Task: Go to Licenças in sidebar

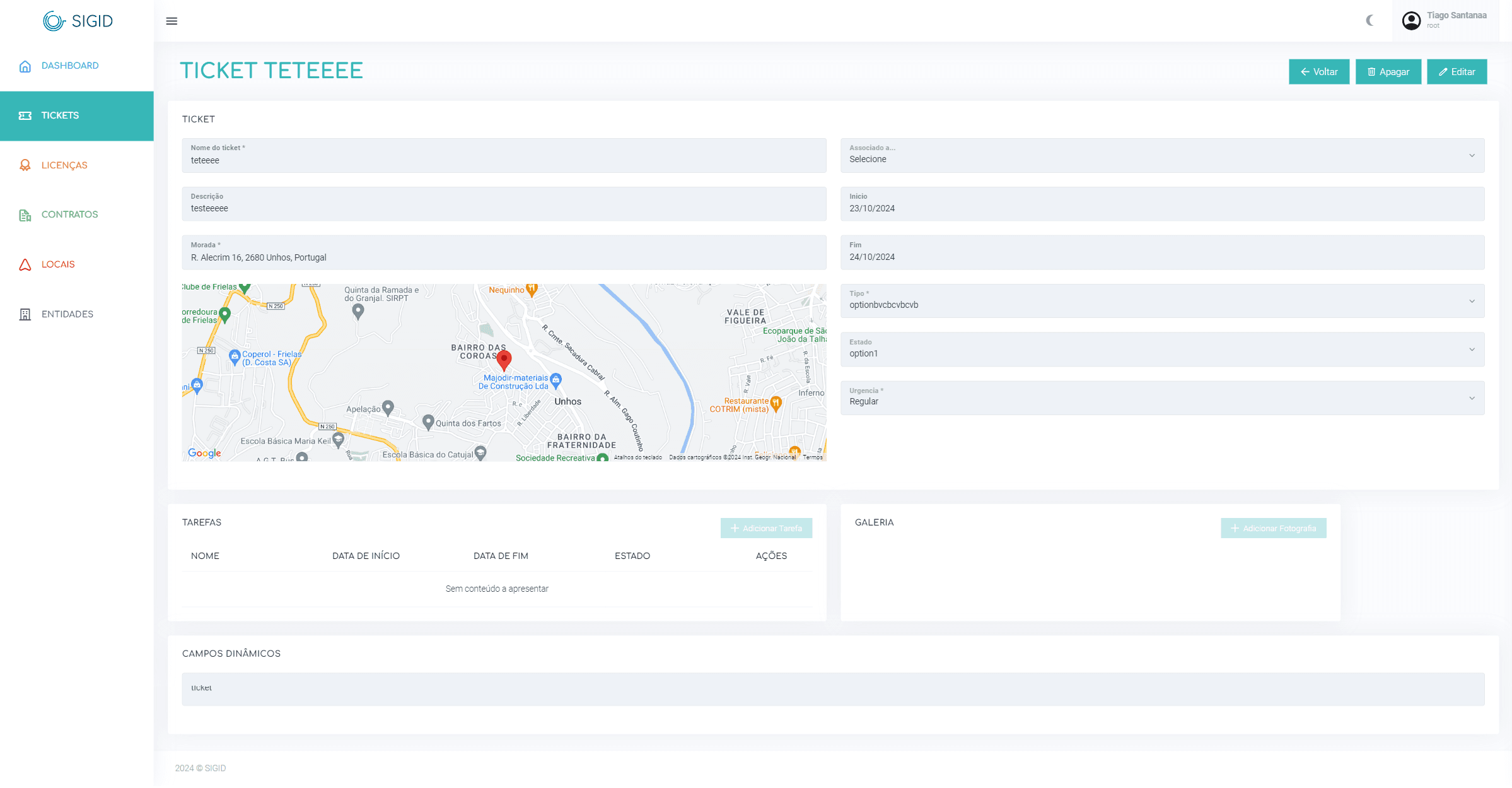Action: 64,165
